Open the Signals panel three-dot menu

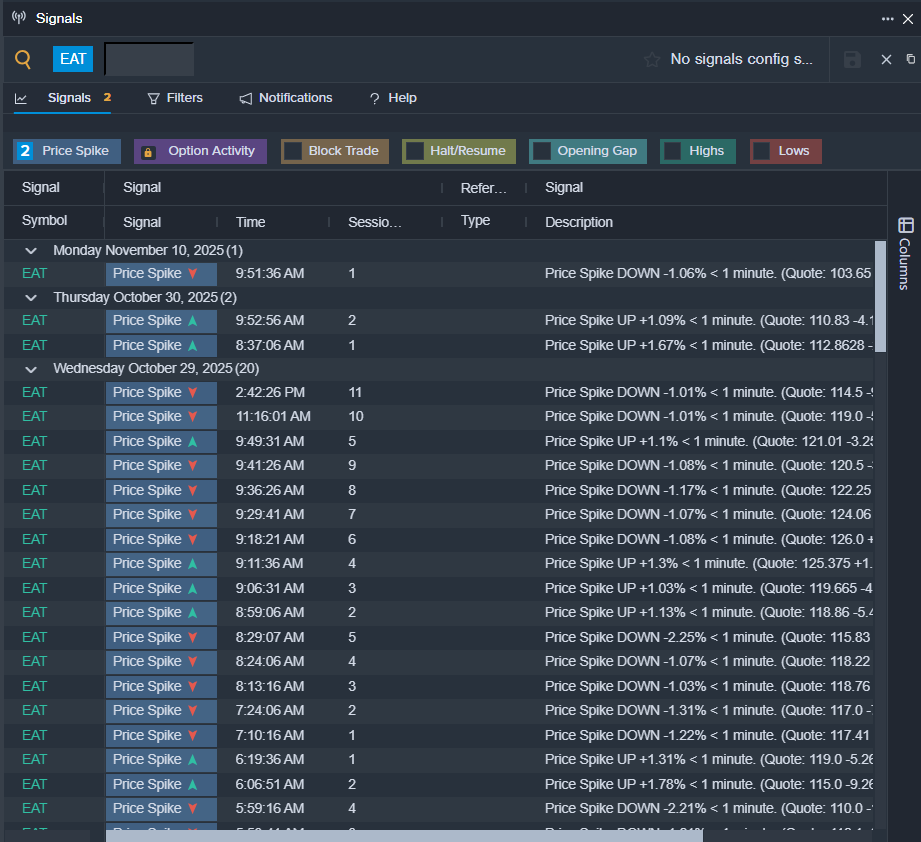(x=887, y=18)
